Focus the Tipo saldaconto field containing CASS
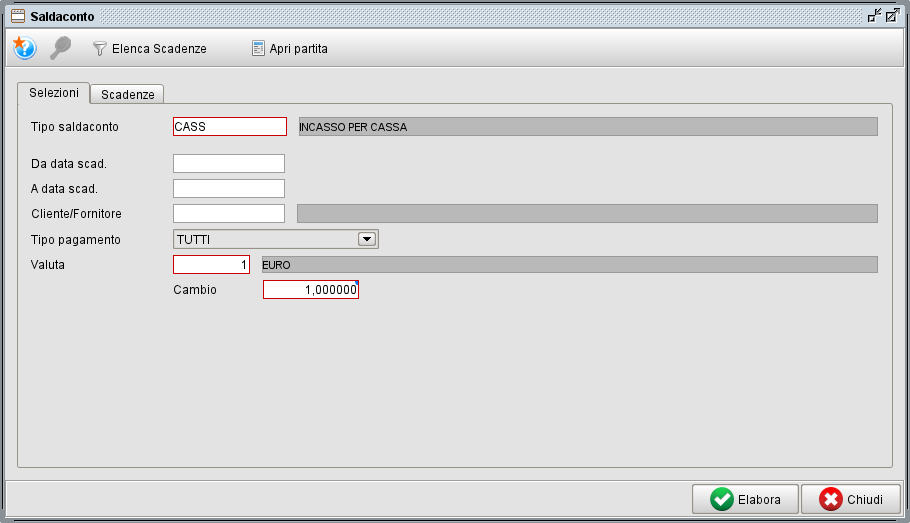 [229, 127]
